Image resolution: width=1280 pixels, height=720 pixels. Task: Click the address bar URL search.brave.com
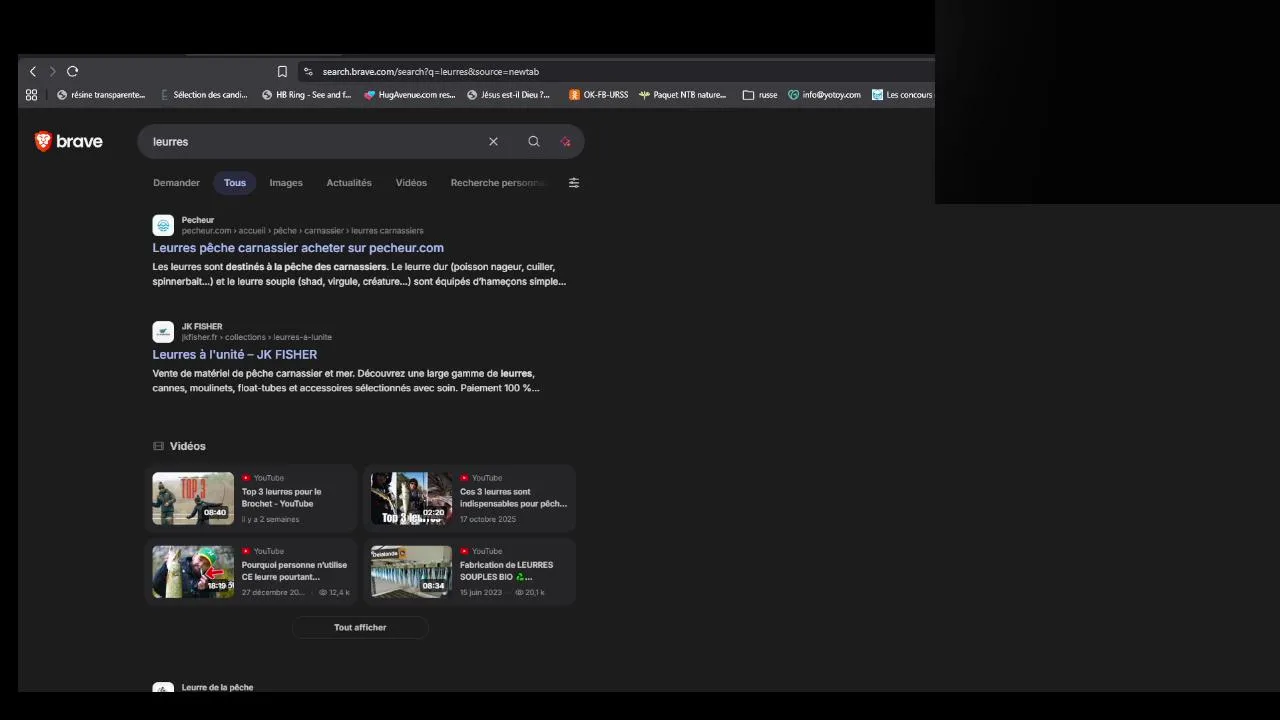tap(430, 72)
